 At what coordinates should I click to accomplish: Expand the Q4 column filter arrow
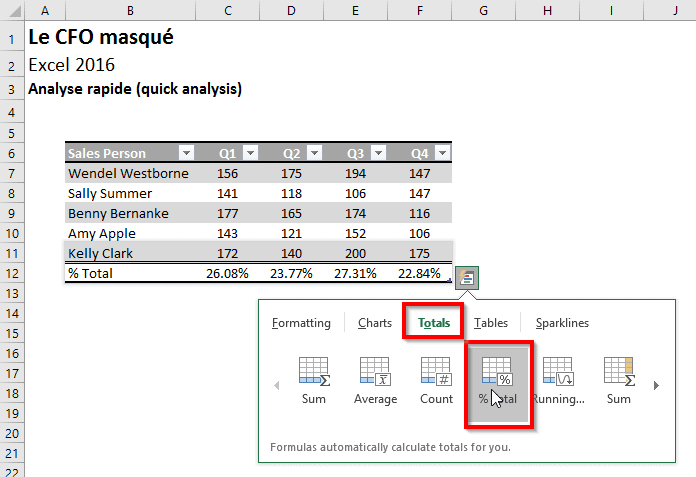tap(441, 153)
